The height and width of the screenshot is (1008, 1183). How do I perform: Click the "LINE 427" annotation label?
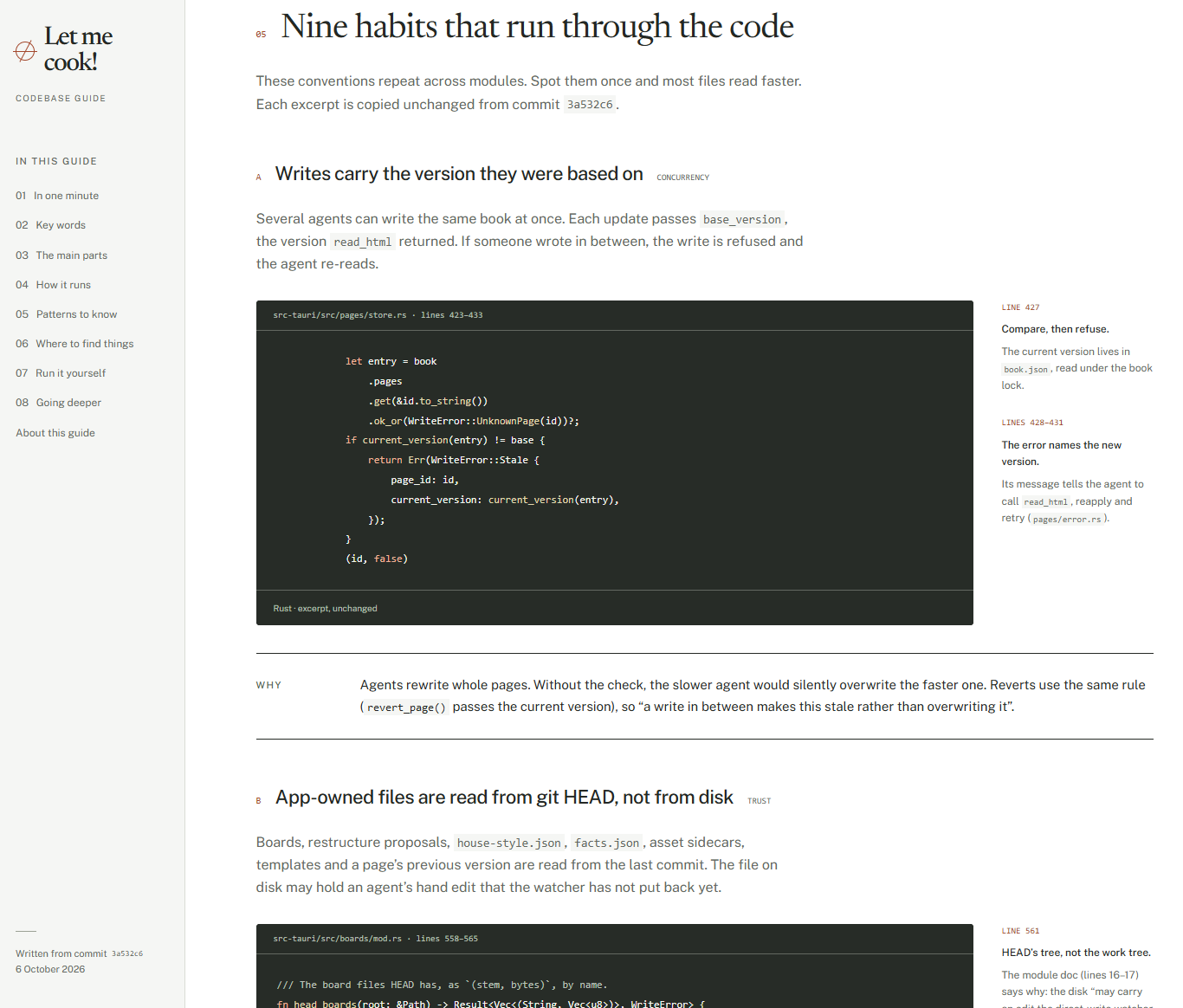(x=1020, y=307)
